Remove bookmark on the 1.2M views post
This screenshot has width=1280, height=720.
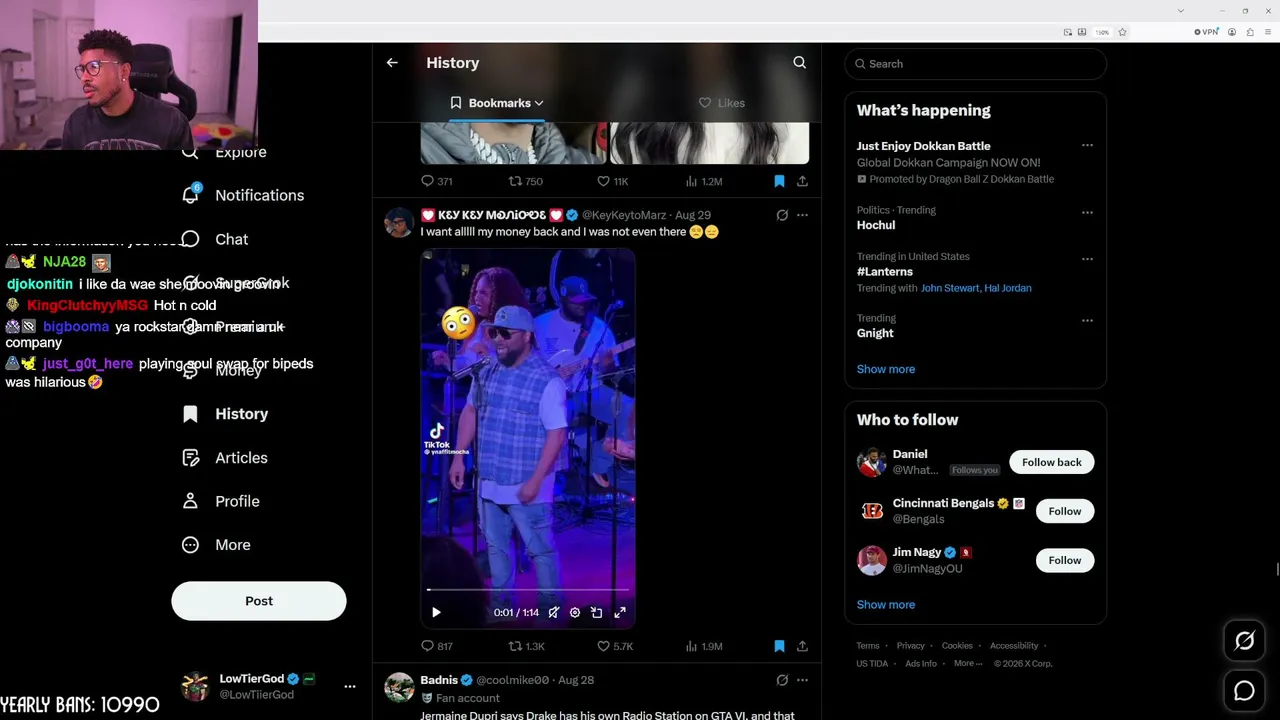click(x=779, y=181)
